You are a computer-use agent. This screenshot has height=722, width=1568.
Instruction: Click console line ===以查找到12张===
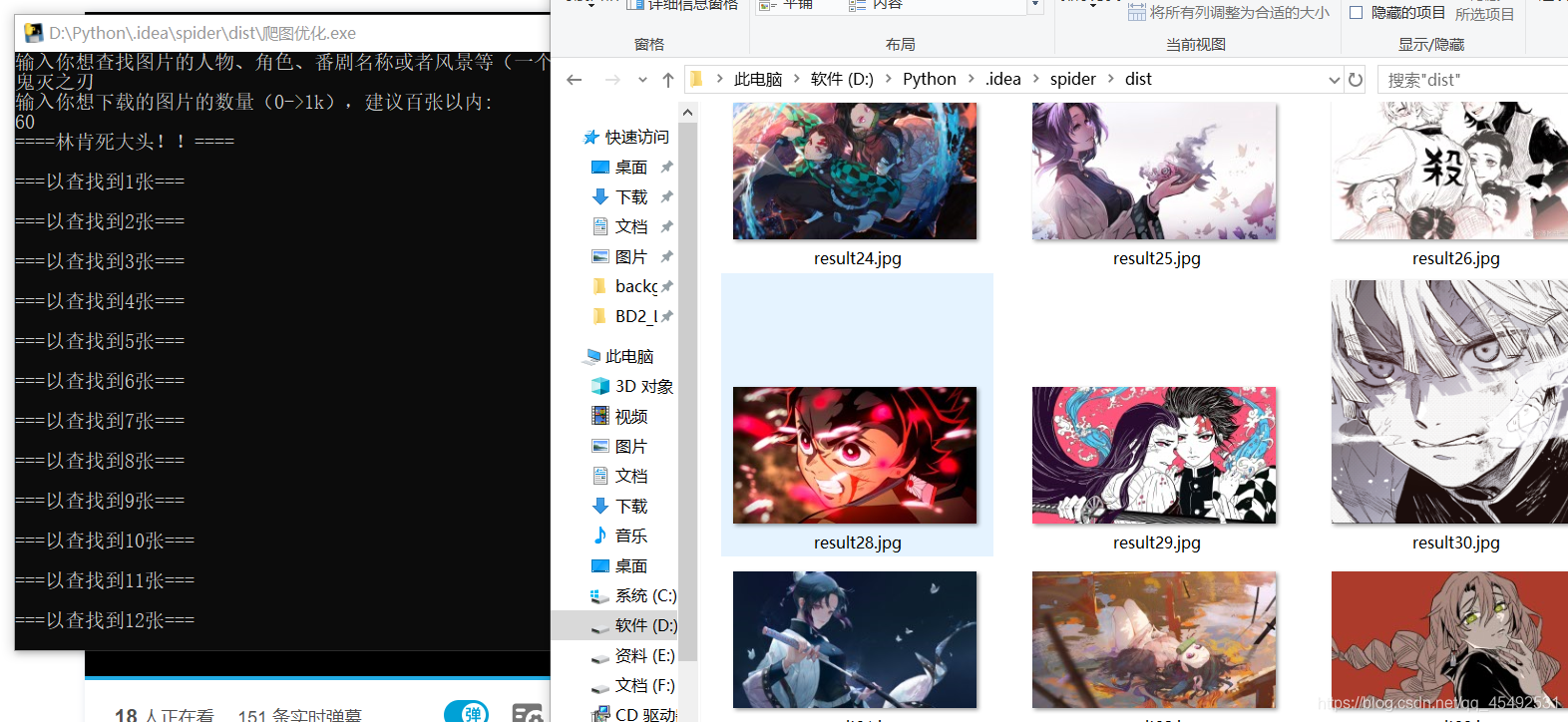105,620
